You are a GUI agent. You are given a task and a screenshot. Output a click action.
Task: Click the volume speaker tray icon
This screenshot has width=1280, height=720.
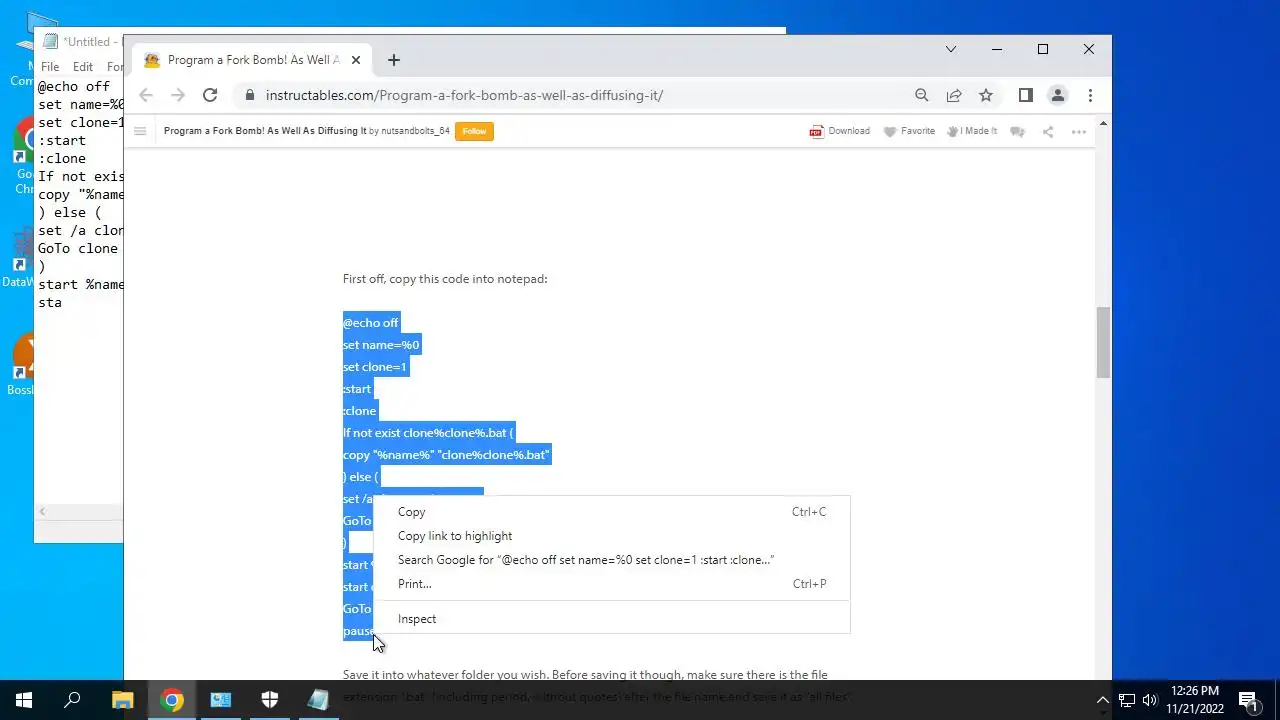pyautogui.click(x=1150, y=700)
